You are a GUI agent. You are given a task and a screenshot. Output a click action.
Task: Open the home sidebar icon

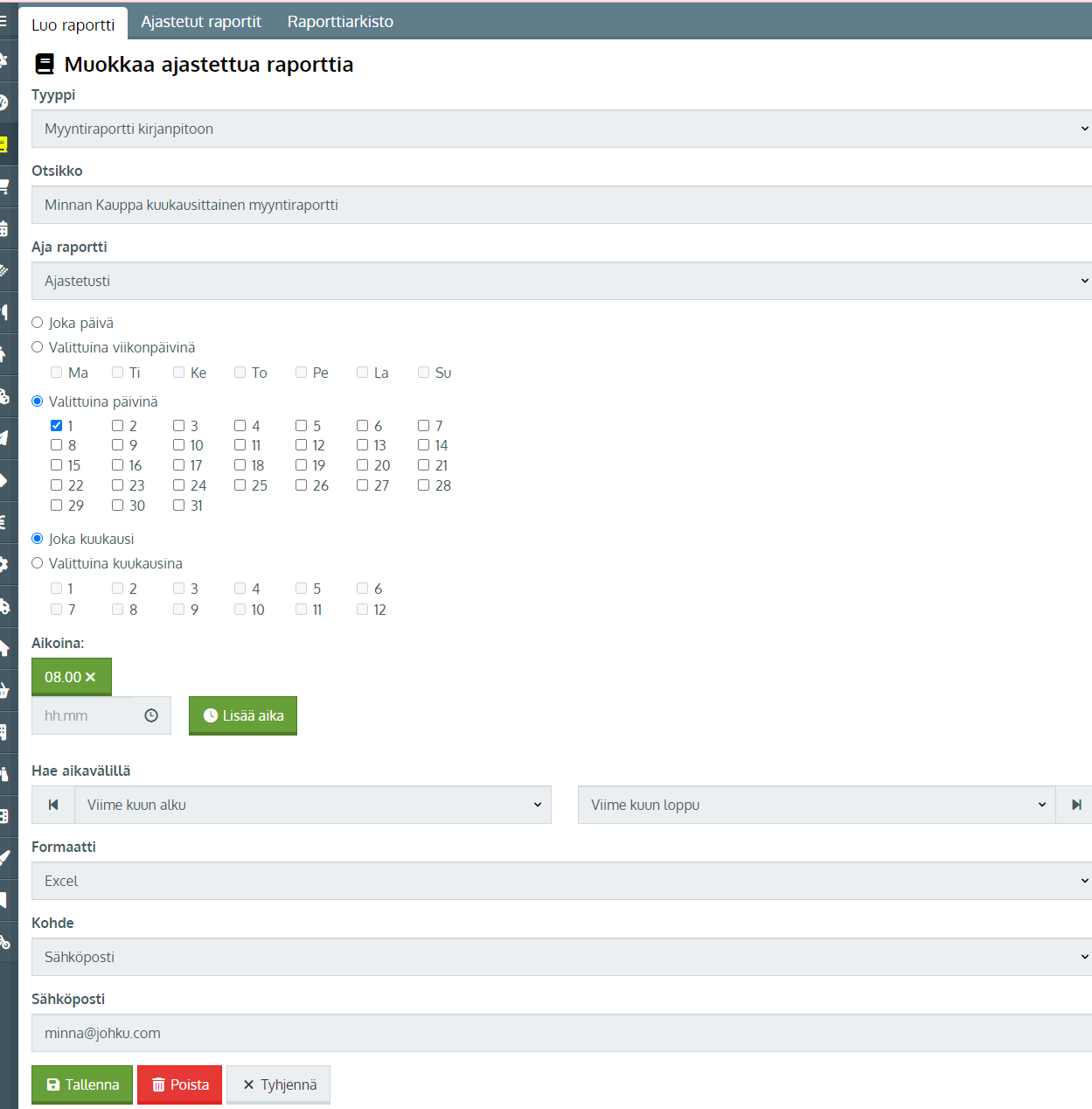(x=3, y=648)
